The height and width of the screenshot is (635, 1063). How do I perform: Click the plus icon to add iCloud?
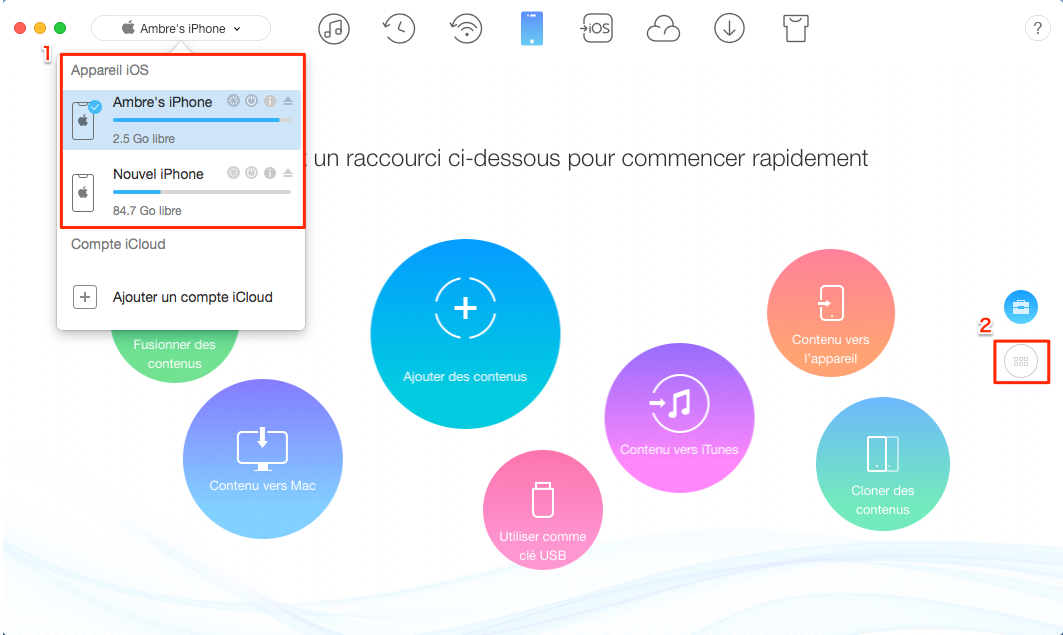[85, 297]
